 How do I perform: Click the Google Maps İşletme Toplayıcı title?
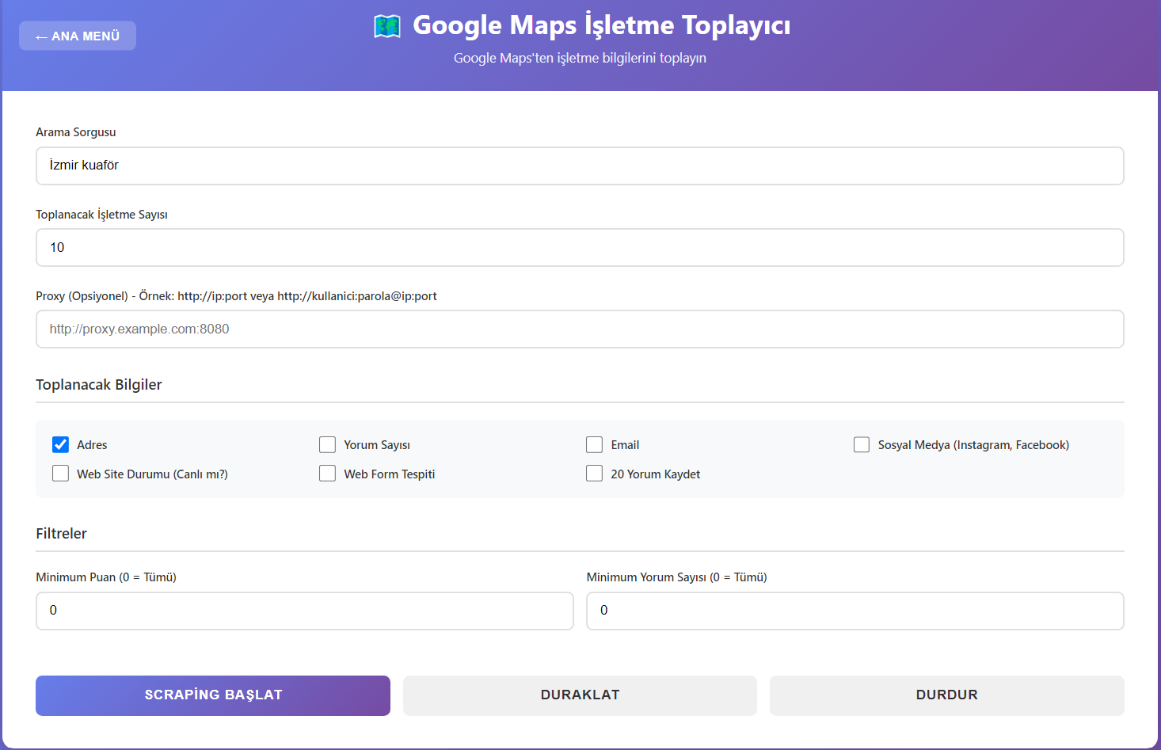(601, 25)
